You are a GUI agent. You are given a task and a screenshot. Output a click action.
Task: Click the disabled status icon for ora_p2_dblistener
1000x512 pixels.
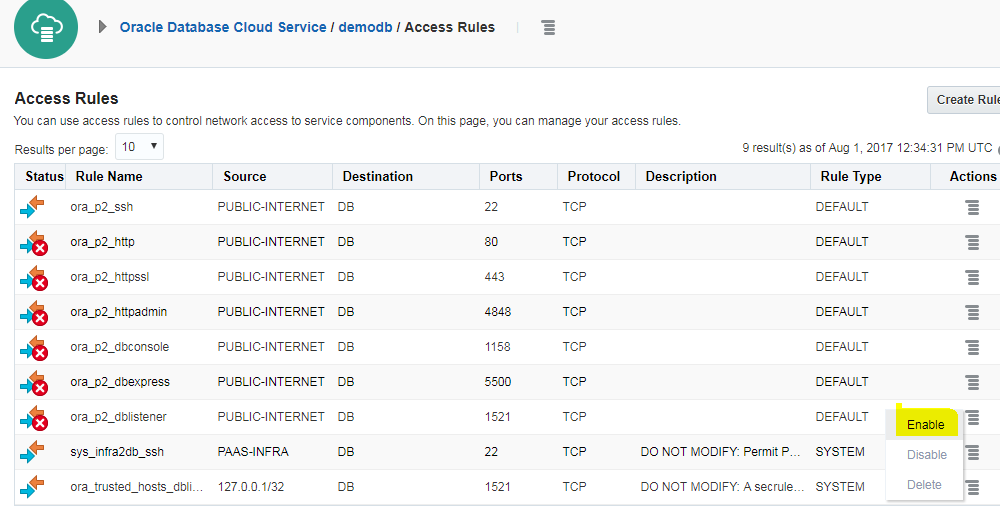34,417
